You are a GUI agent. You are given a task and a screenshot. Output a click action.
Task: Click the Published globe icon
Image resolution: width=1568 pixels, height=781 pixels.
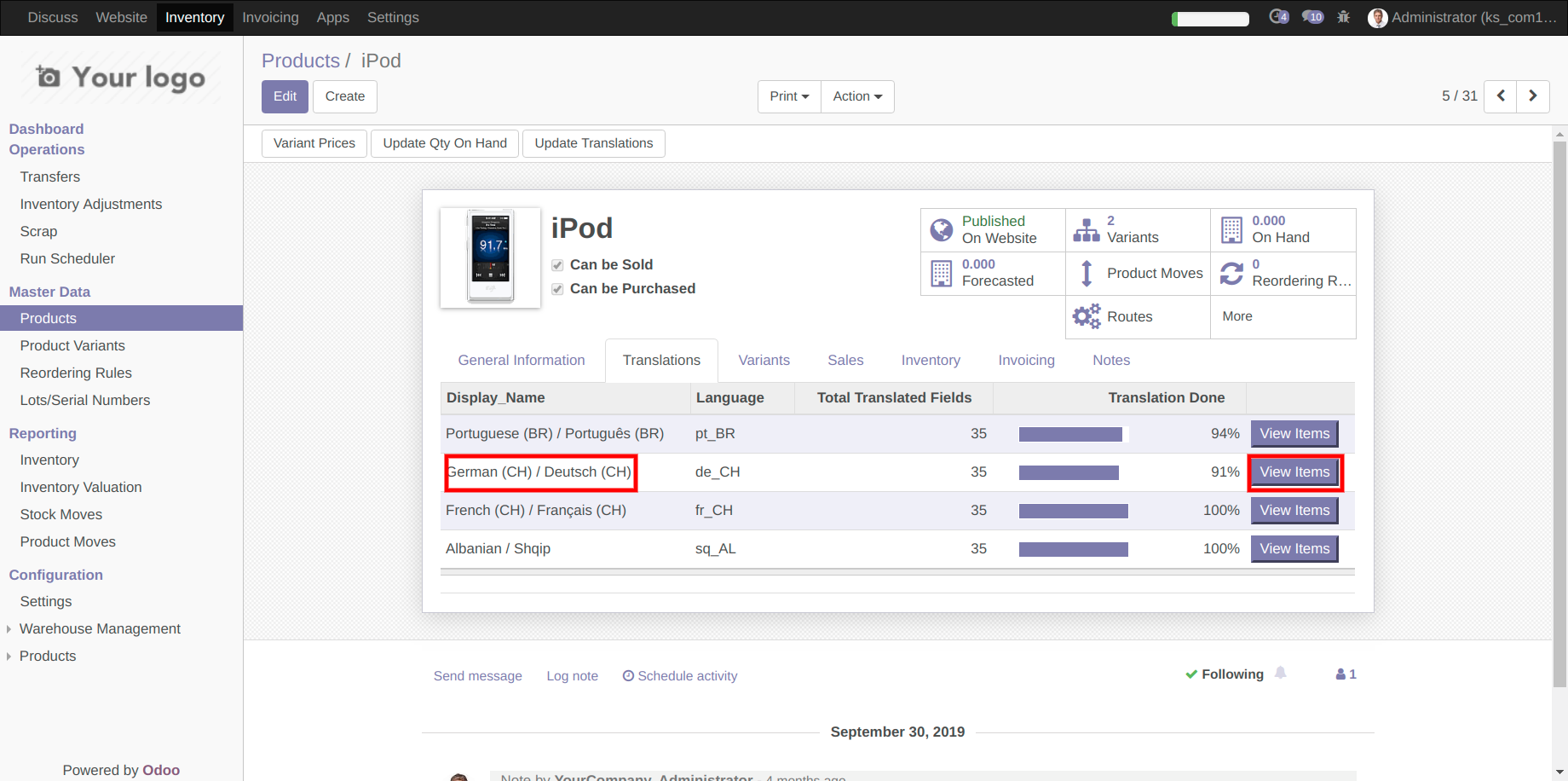(942, 229)
